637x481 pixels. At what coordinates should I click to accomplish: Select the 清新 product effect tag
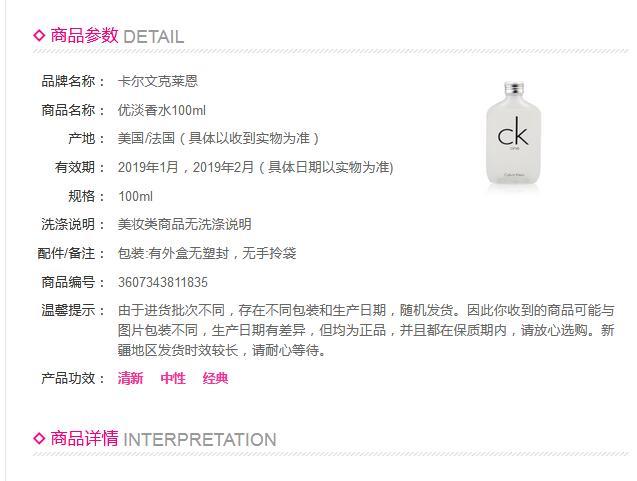(x=131, y=378)
